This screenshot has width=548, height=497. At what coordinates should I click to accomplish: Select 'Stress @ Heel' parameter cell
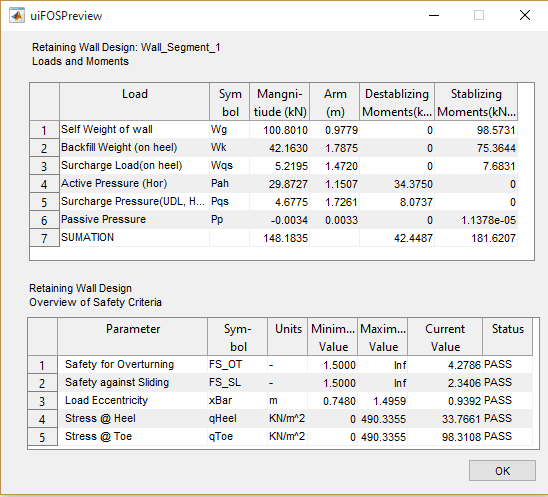point(132,419)
